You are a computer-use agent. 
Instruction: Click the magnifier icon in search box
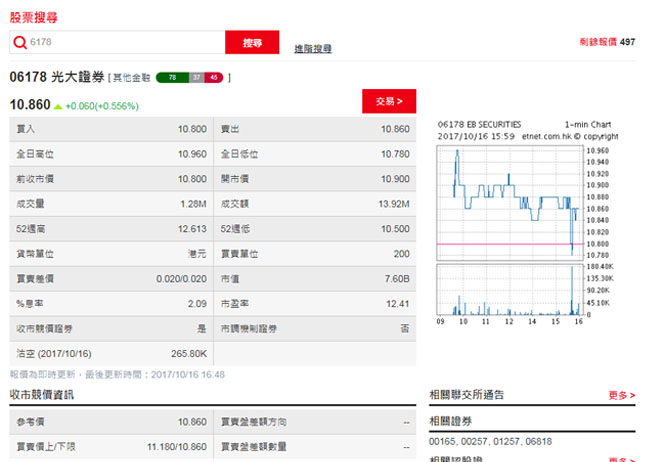coord(20,42)
